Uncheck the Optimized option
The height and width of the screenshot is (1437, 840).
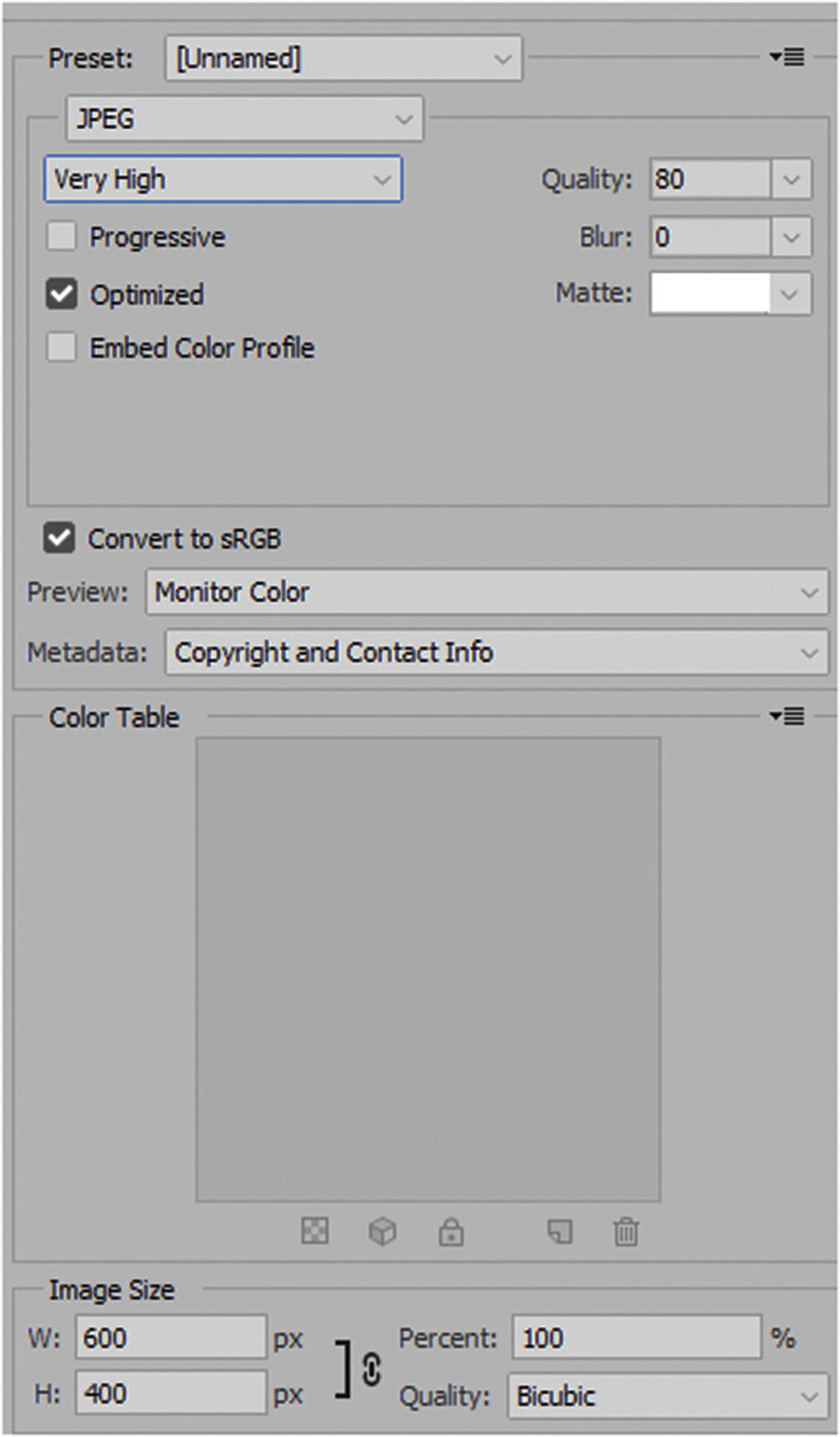[x=60, y=294]
